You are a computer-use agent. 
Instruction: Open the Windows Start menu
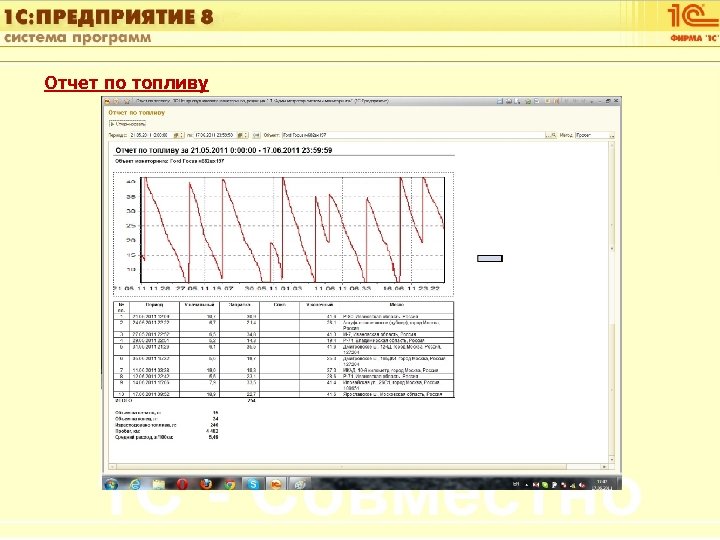(x=111, y=484)
